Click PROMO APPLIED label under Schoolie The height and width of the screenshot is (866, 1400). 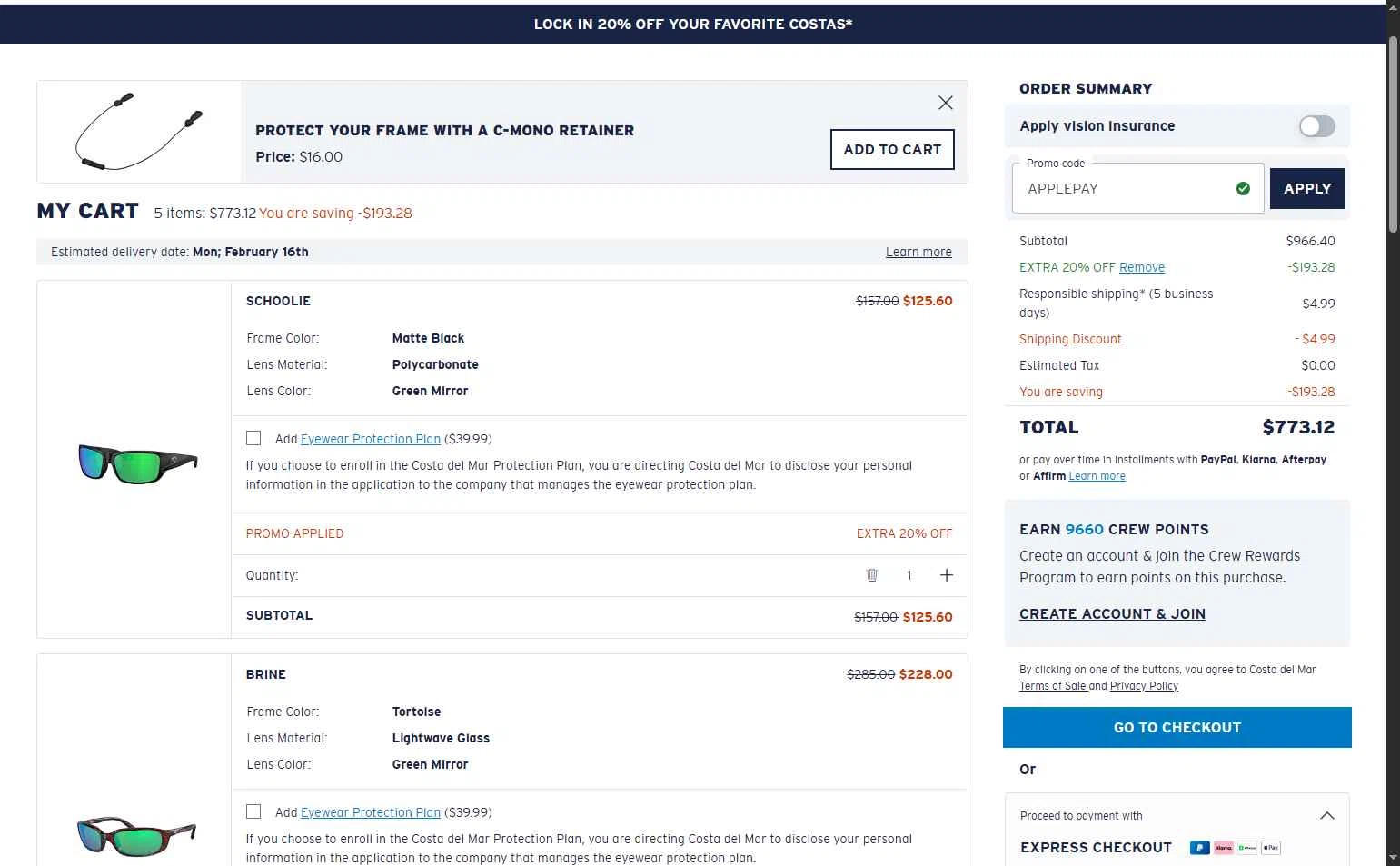[294, 533]
